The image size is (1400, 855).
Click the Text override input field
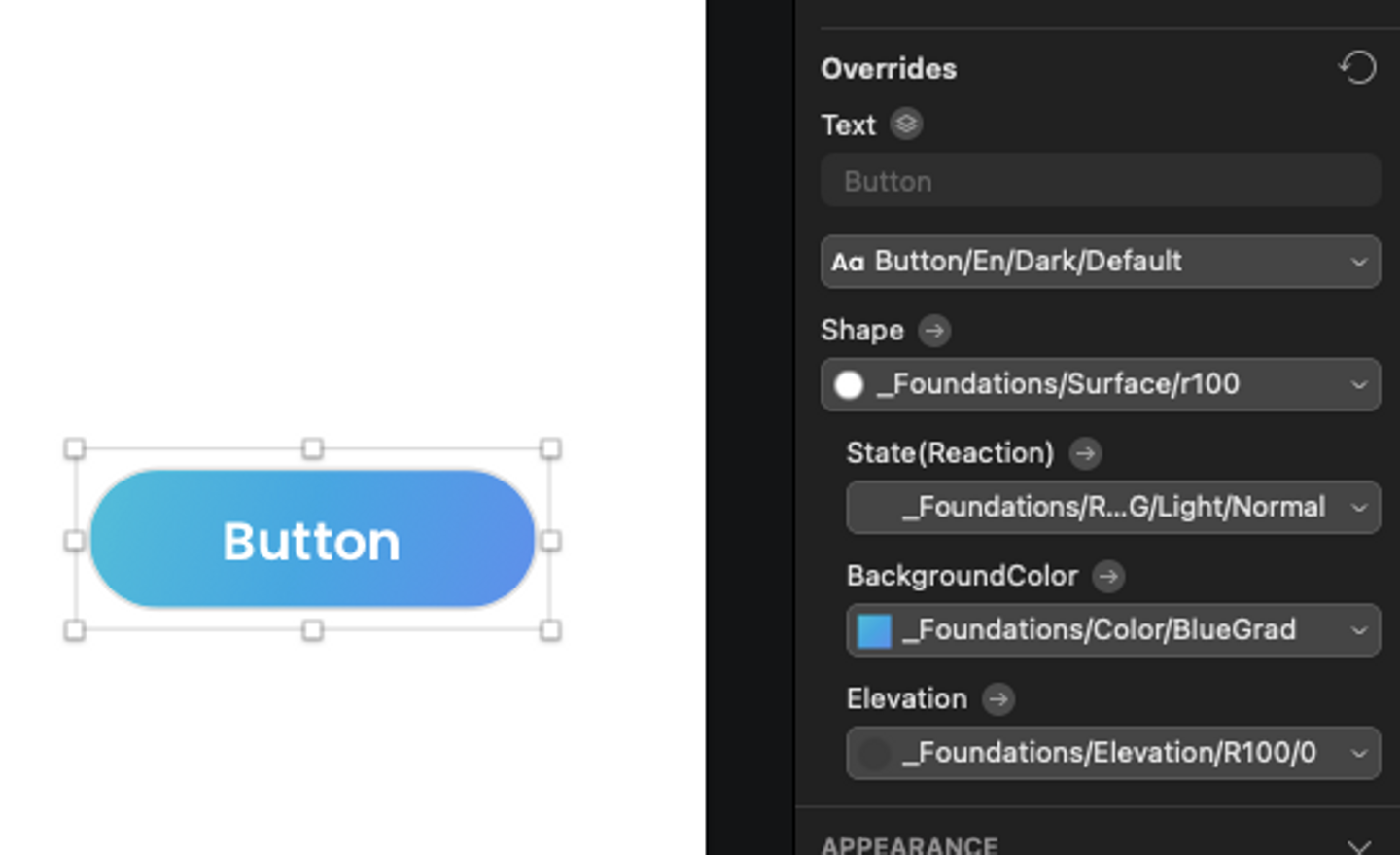[1100, 181]
